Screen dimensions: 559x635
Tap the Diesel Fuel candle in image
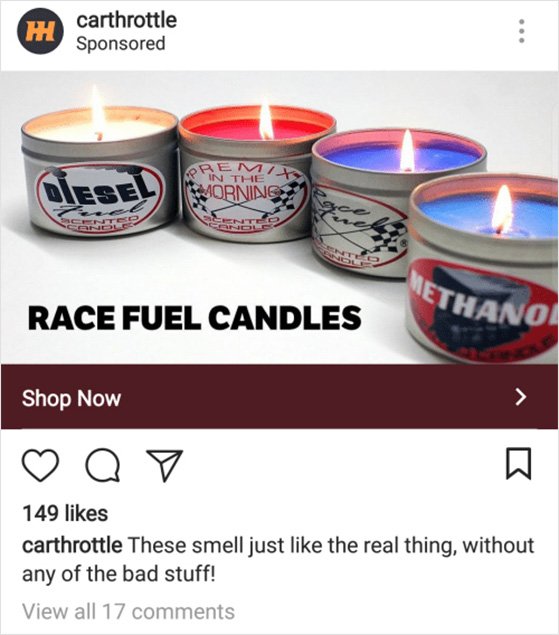coord(99,172)
